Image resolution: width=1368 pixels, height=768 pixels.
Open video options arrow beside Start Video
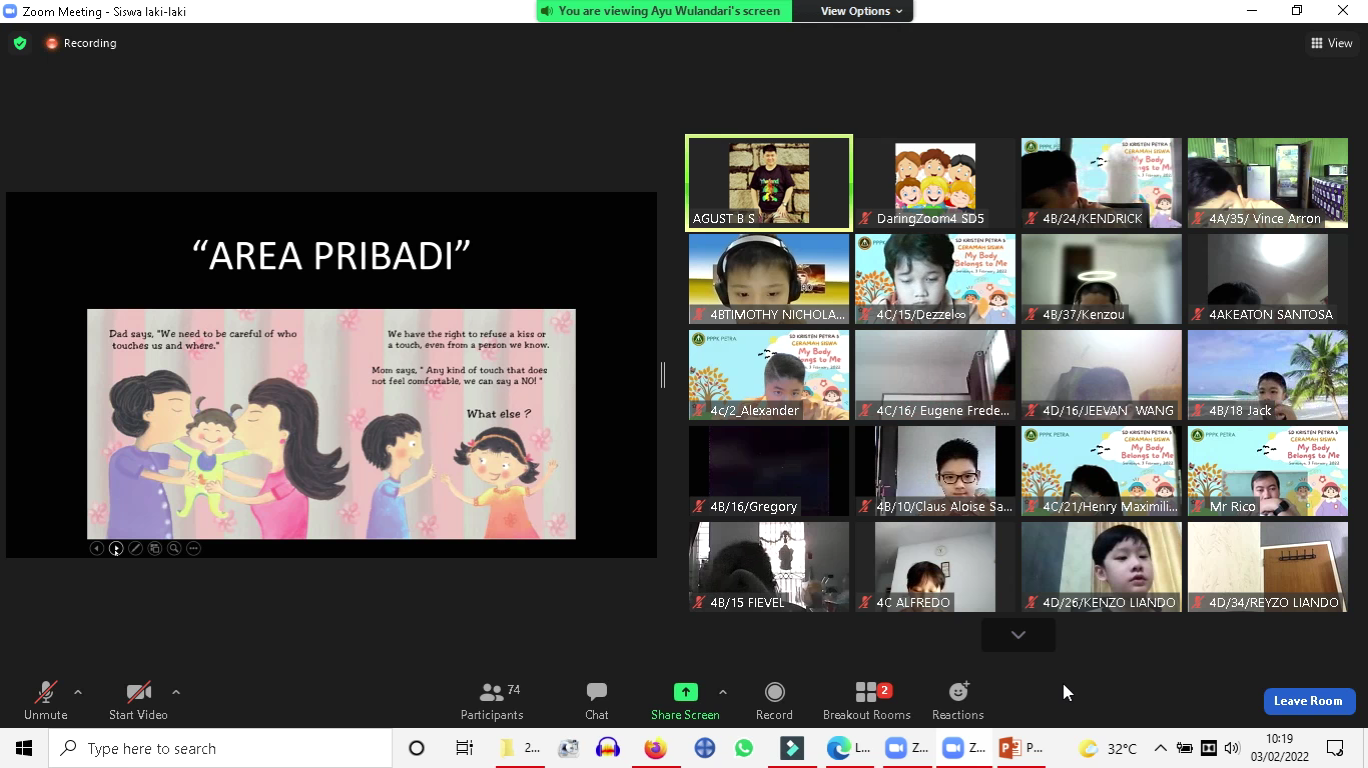tap(176, 692)
